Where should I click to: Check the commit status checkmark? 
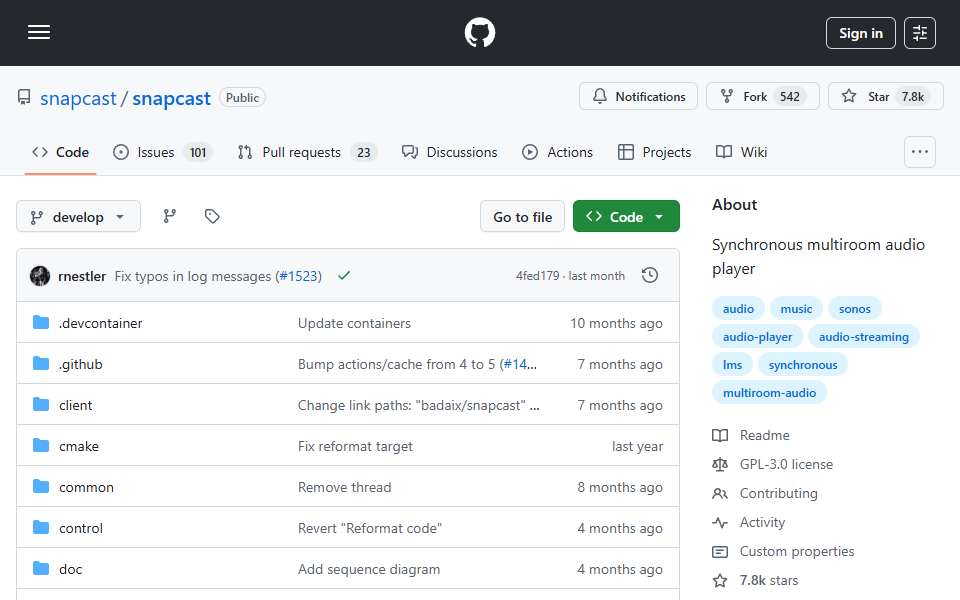(344, 276)
